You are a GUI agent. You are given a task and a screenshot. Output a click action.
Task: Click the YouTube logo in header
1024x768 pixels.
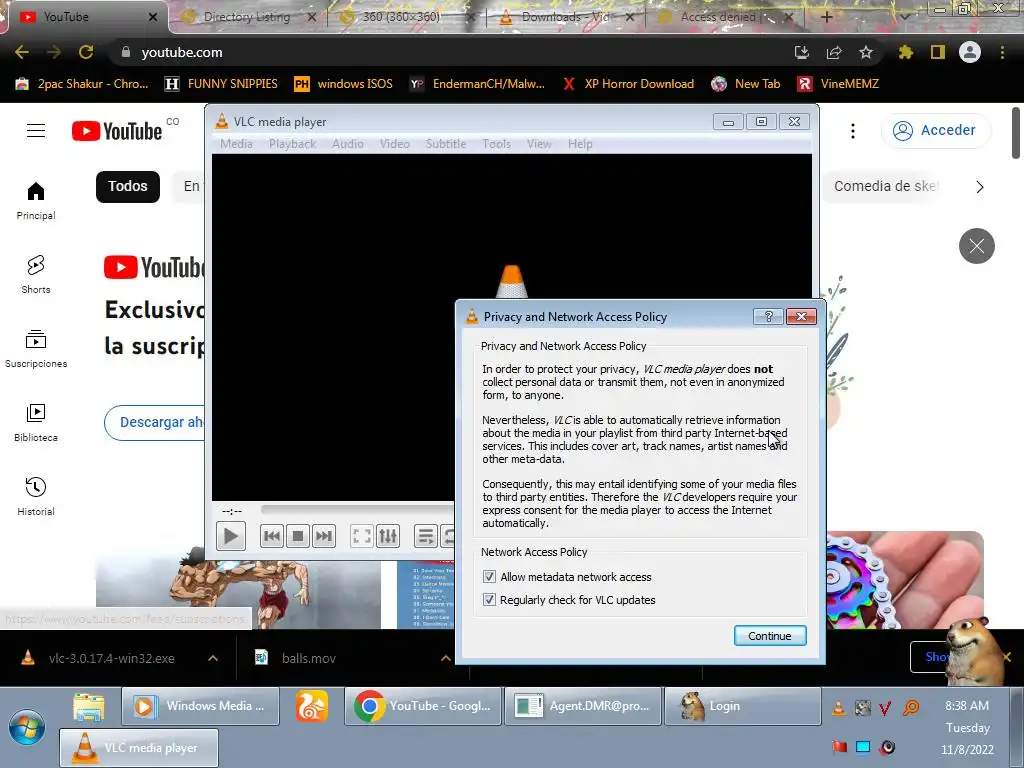(117, 131)
